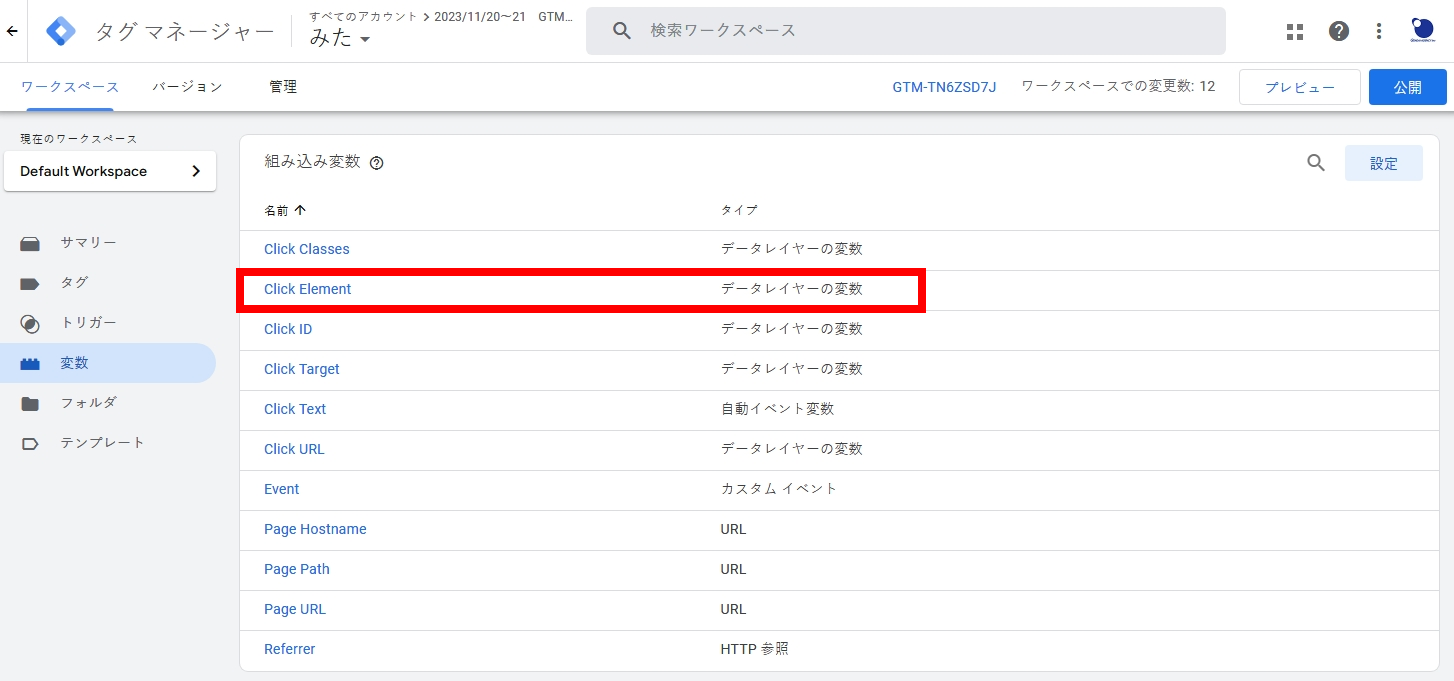This screenshot has width=1454, height=681.
Task: Switch to the 管理 tab
Action: (283, 87)
